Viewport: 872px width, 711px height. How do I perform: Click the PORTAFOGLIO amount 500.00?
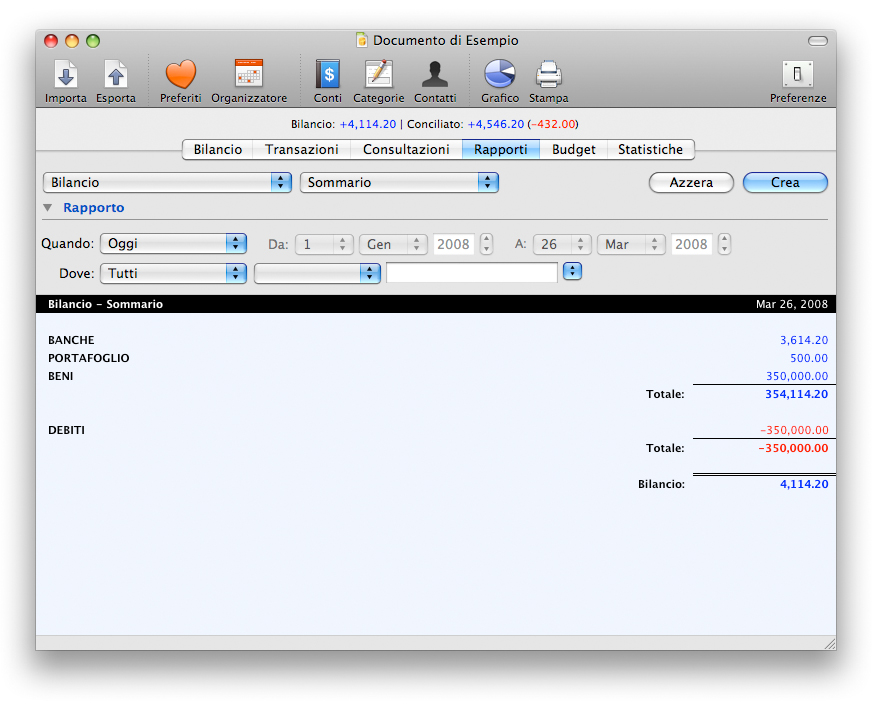click(x=809, y=358)
